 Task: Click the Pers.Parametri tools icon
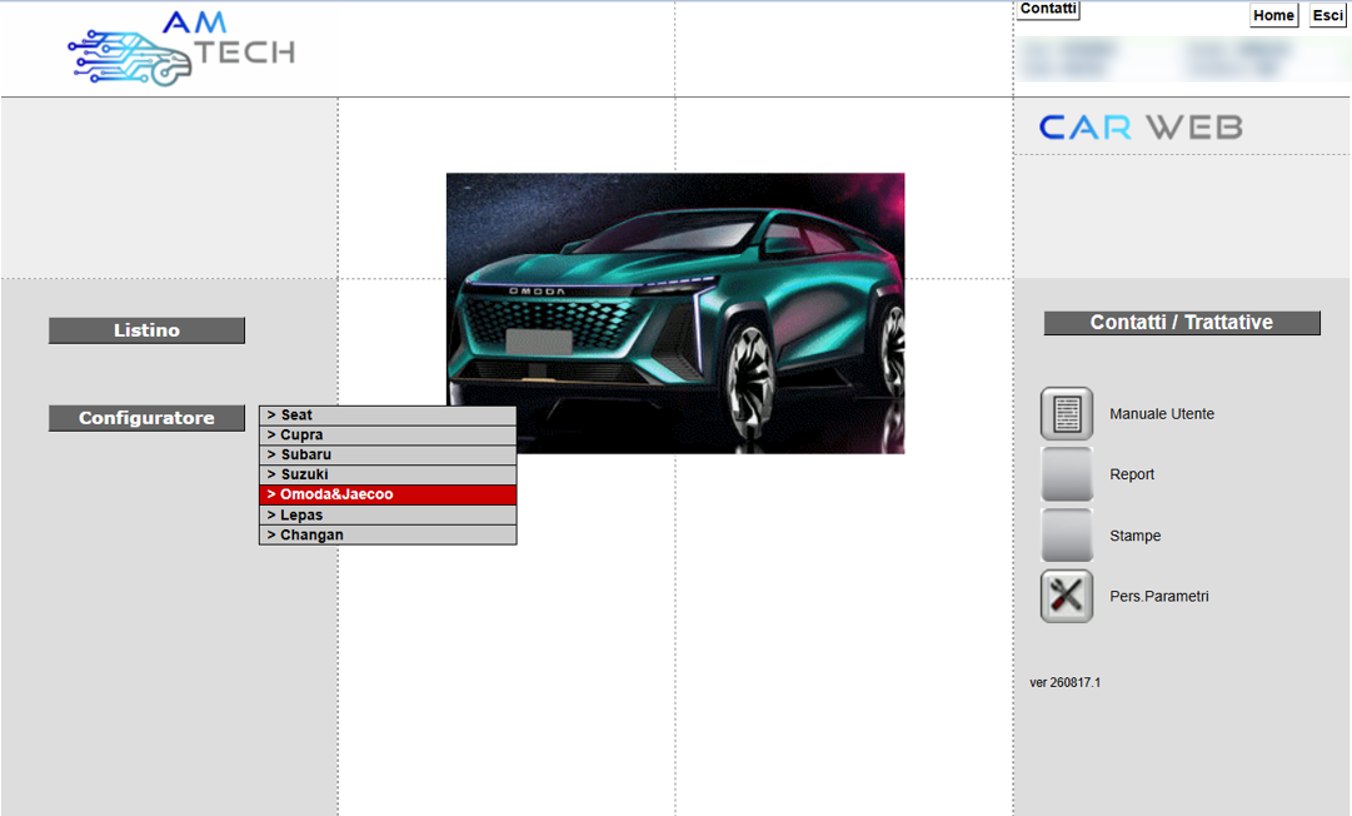(x=1066, y=596)
